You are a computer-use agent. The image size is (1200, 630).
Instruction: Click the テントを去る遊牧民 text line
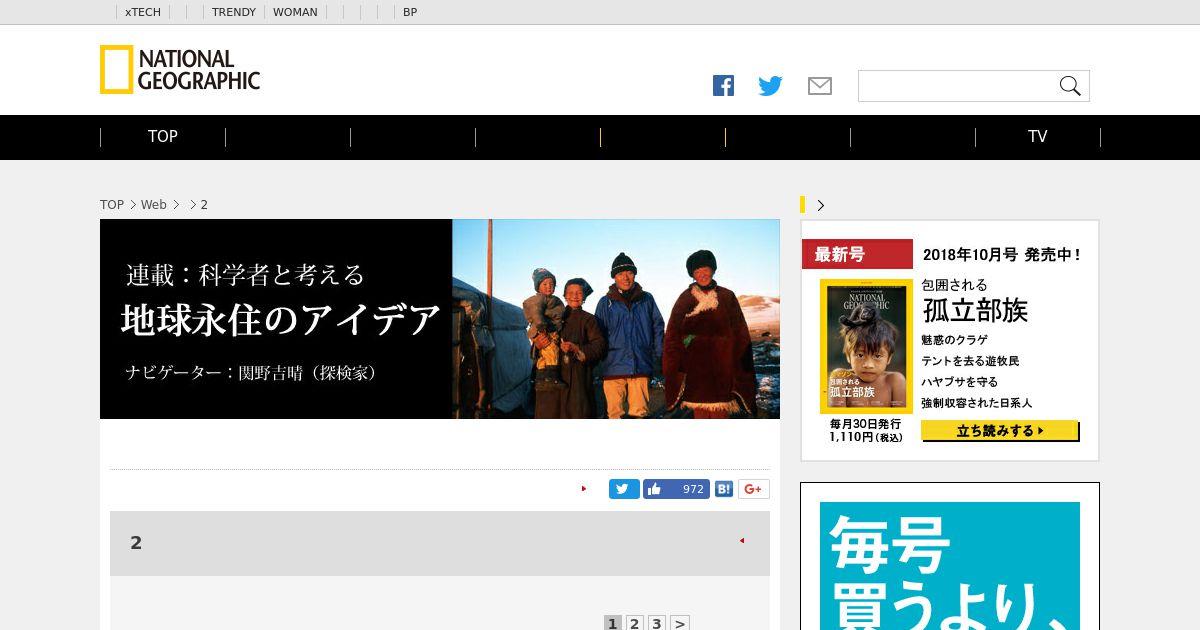[970, 361]
